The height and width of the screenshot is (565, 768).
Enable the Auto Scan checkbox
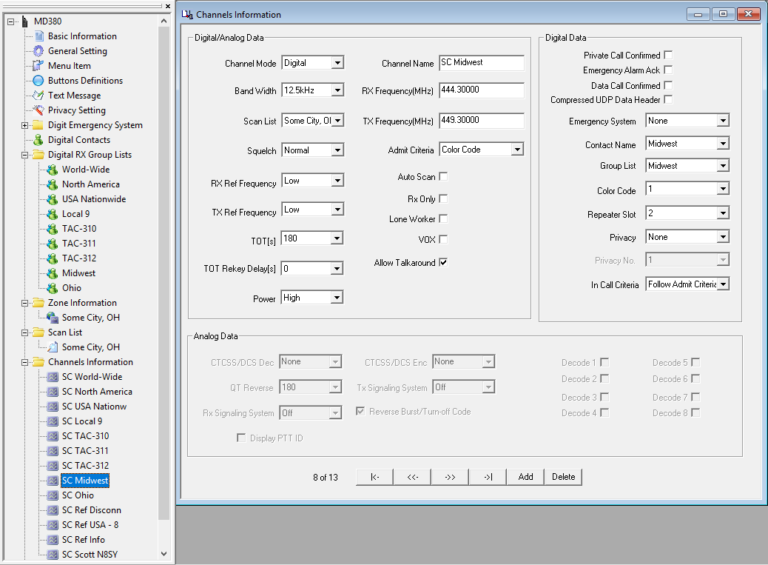click(443, 176)
